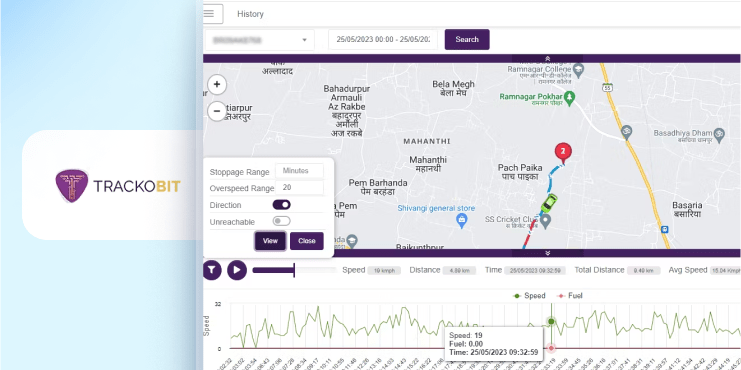
Task: Click the Time value 25/05/2023 09:32:59
Action: (x=535, y=271)
